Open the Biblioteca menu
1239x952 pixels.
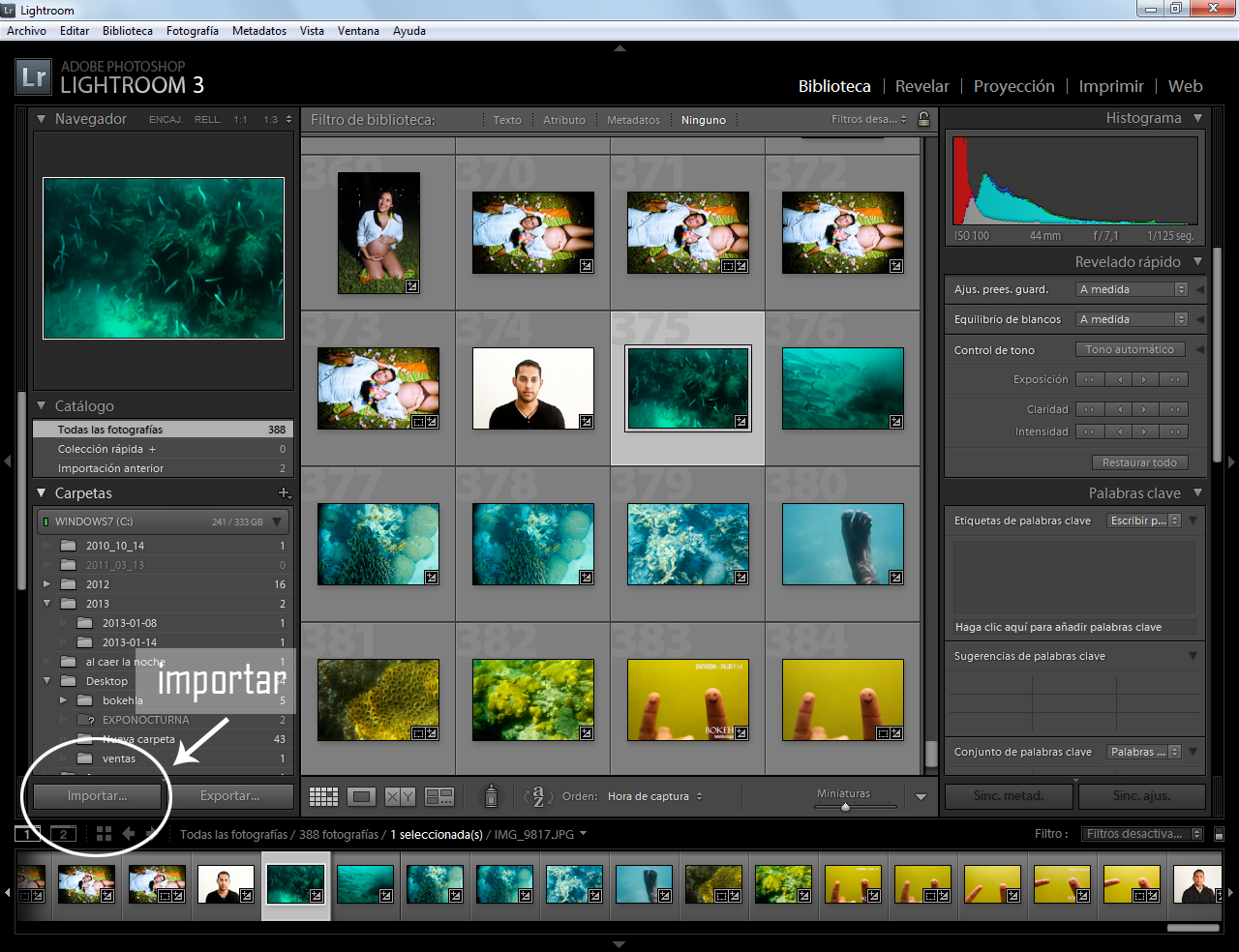click(127, 30)
